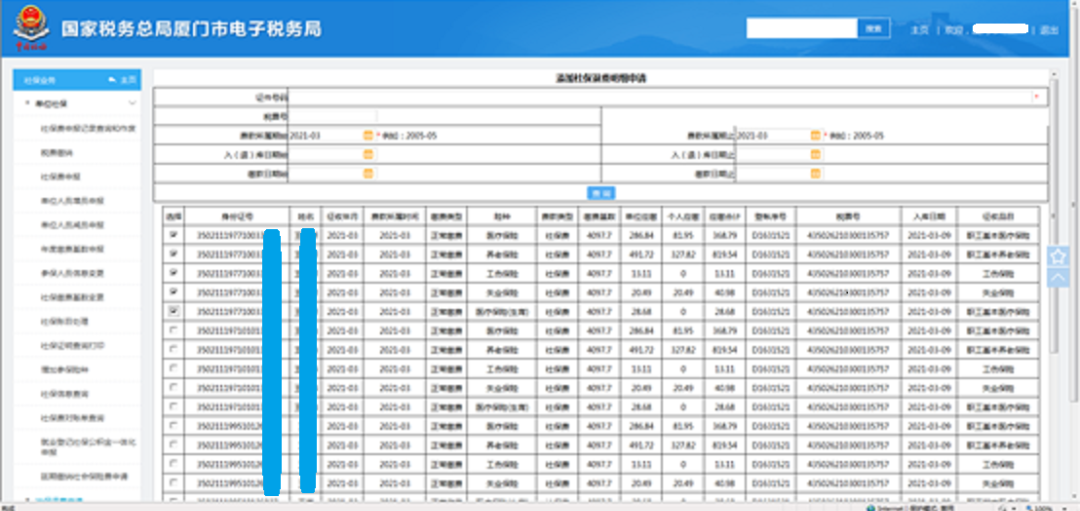1080x511 pixels.
Task: Uncheck the 35021119771001 养老保险 row checkbox
Action: coord(174,253)
